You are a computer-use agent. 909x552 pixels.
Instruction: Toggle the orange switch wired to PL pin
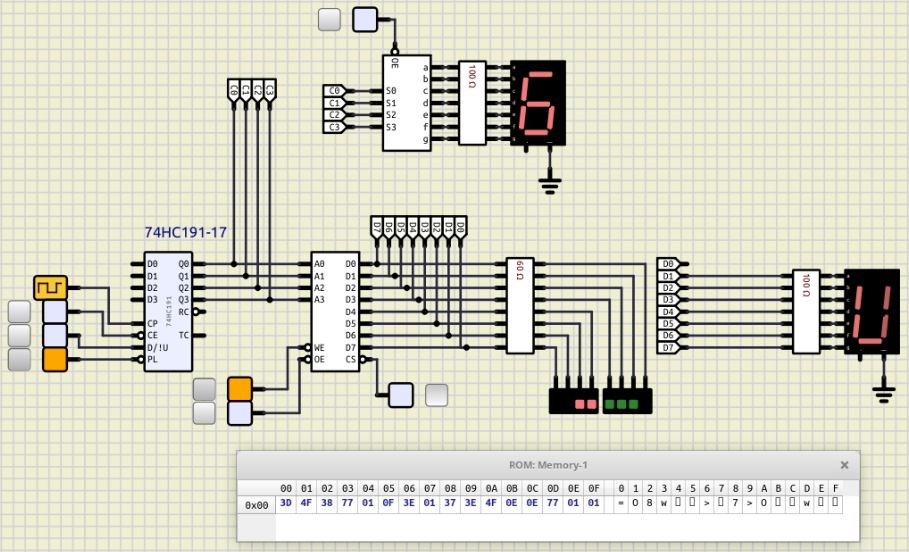click(x=55, y=359)
